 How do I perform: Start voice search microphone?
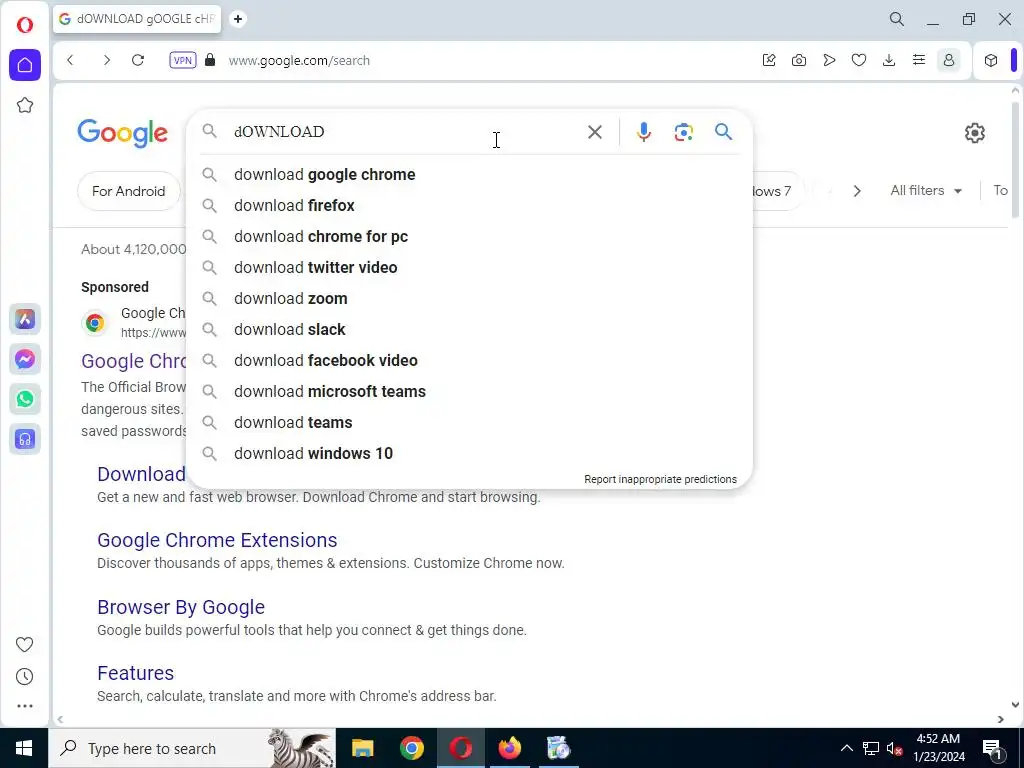643,132
